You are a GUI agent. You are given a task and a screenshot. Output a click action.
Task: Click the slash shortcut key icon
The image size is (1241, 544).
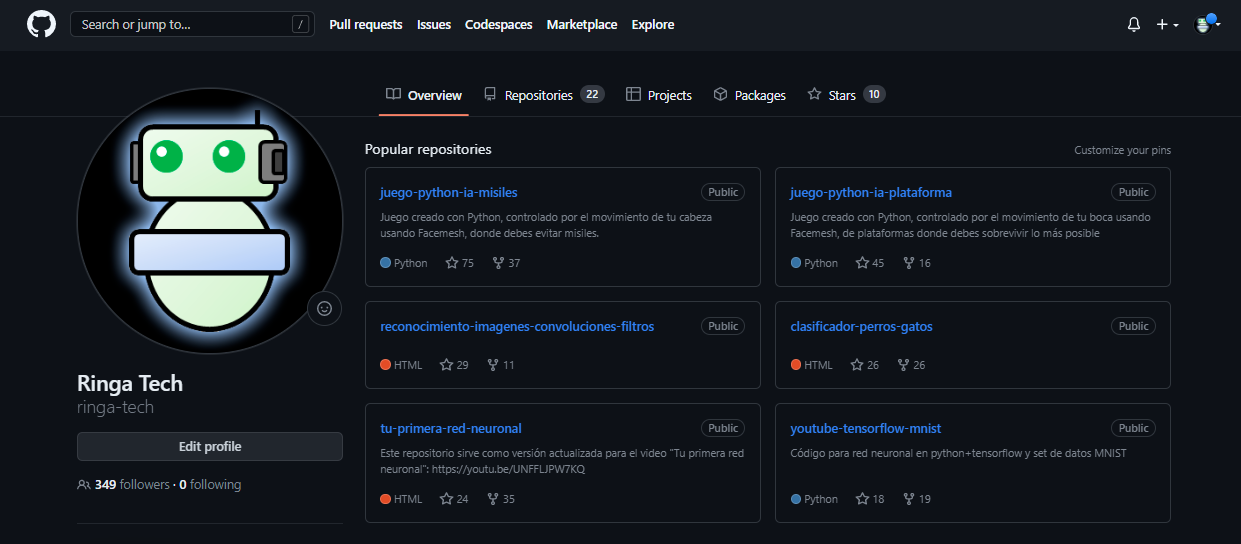click(300, 25)
